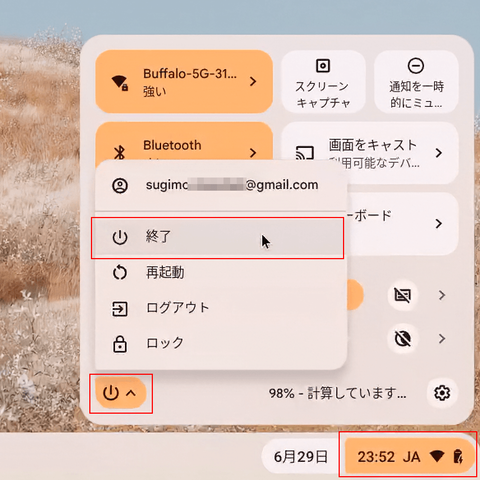This screenshot has height=480, width=480.
Task: Expand Bluetooth device list chevron
Action: 253,153
